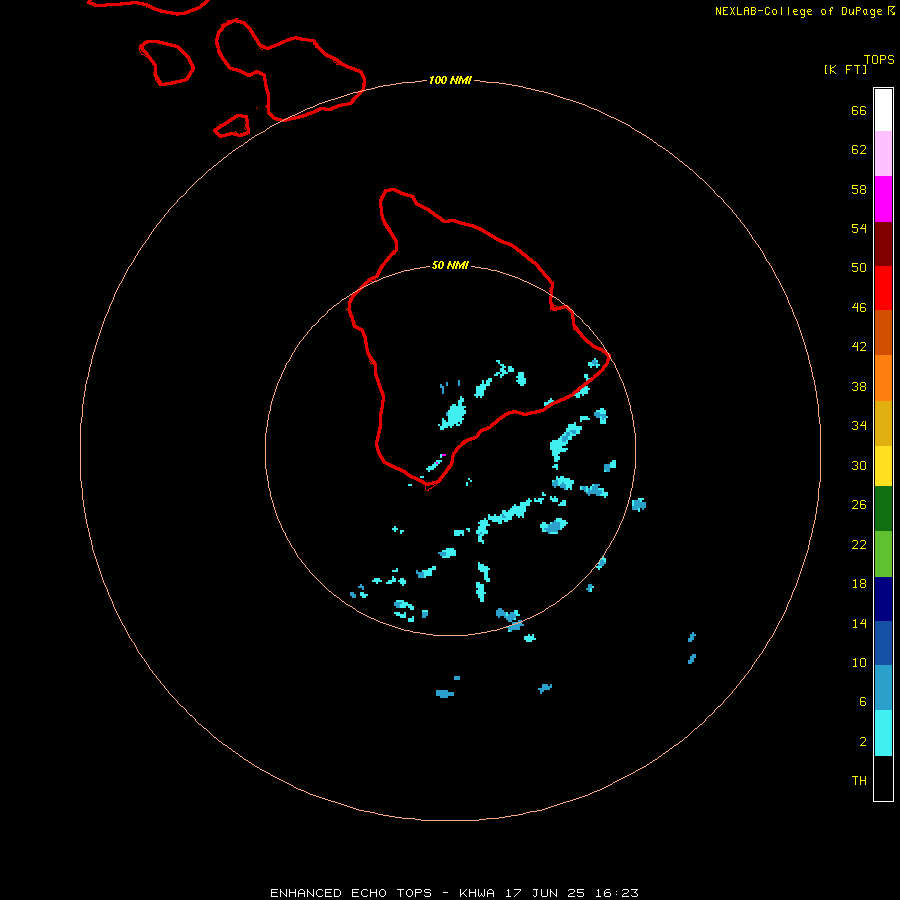The width and height of the screenshot is (900, 900).
Task: Click the '38' scale value
Action: click(859, 387)
